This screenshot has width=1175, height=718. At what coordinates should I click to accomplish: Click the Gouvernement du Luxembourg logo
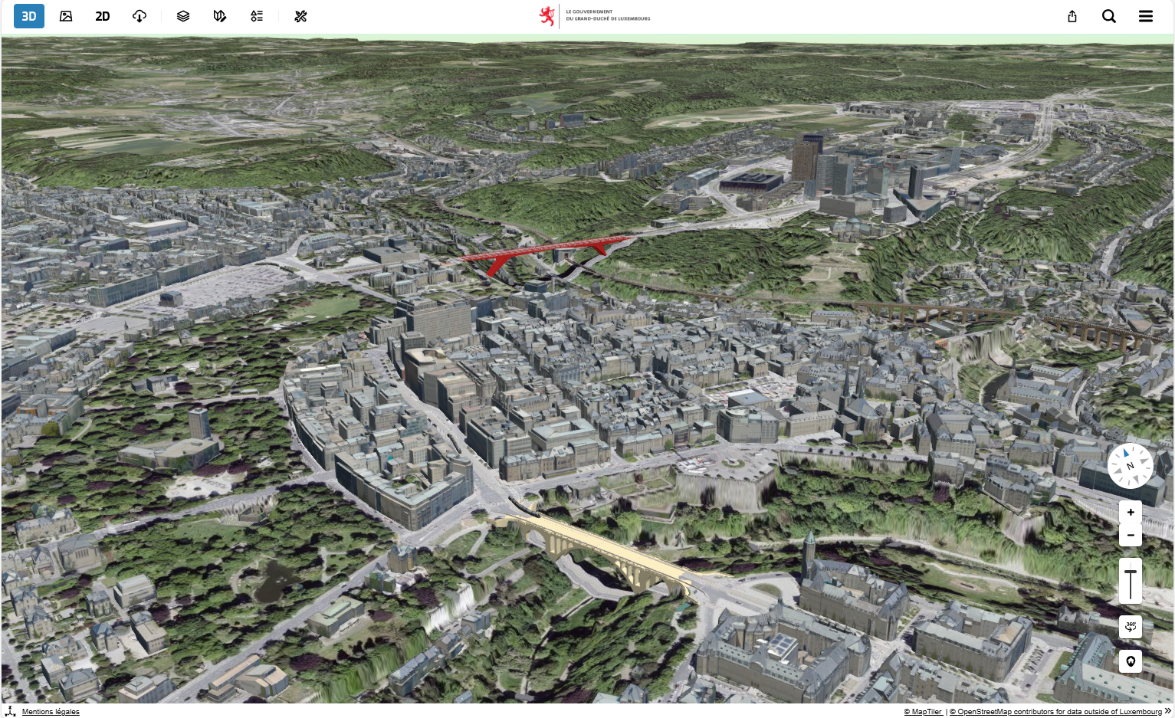pos(595,16)
